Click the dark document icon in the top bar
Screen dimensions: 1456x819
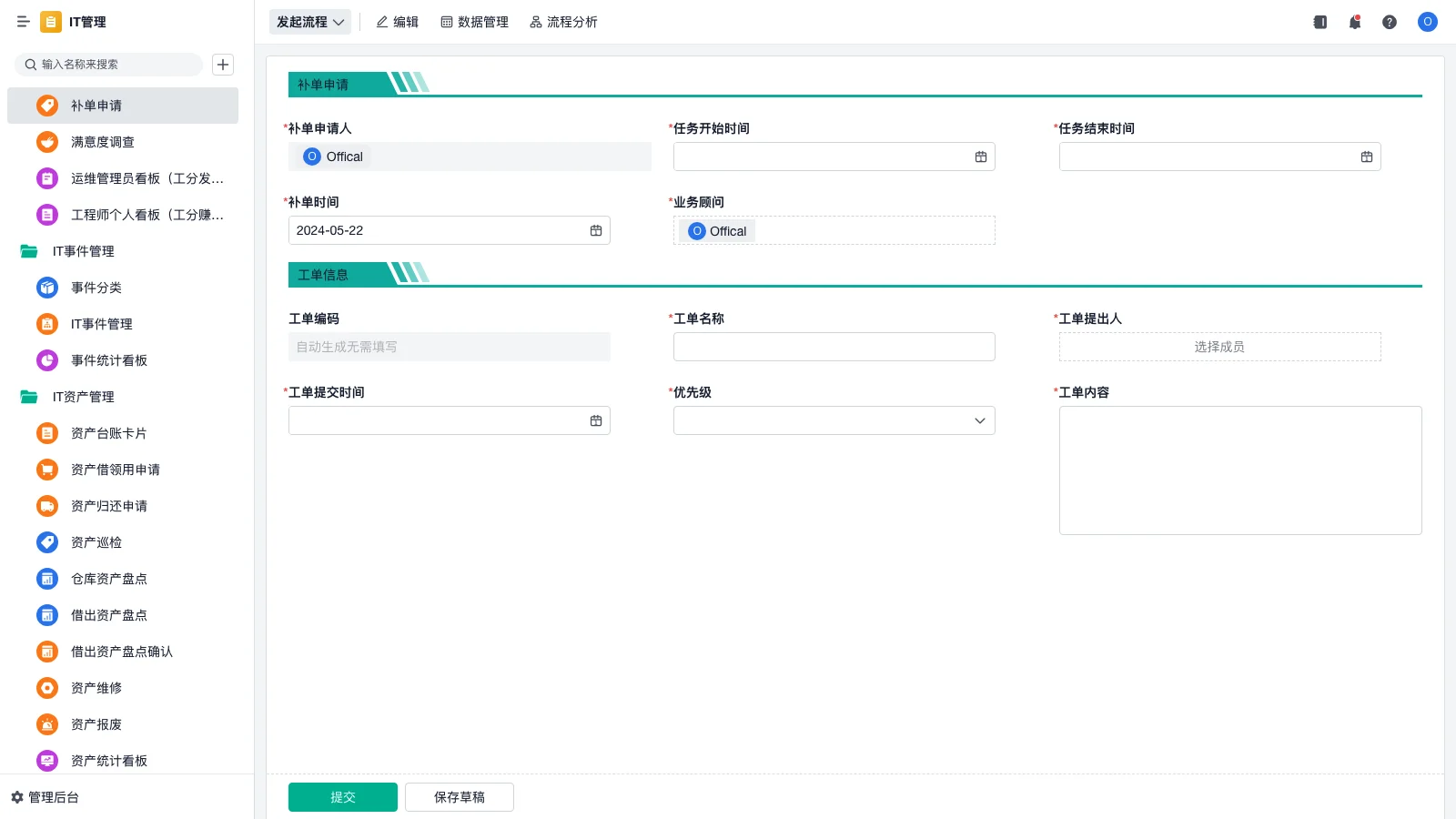point(1320,22)
